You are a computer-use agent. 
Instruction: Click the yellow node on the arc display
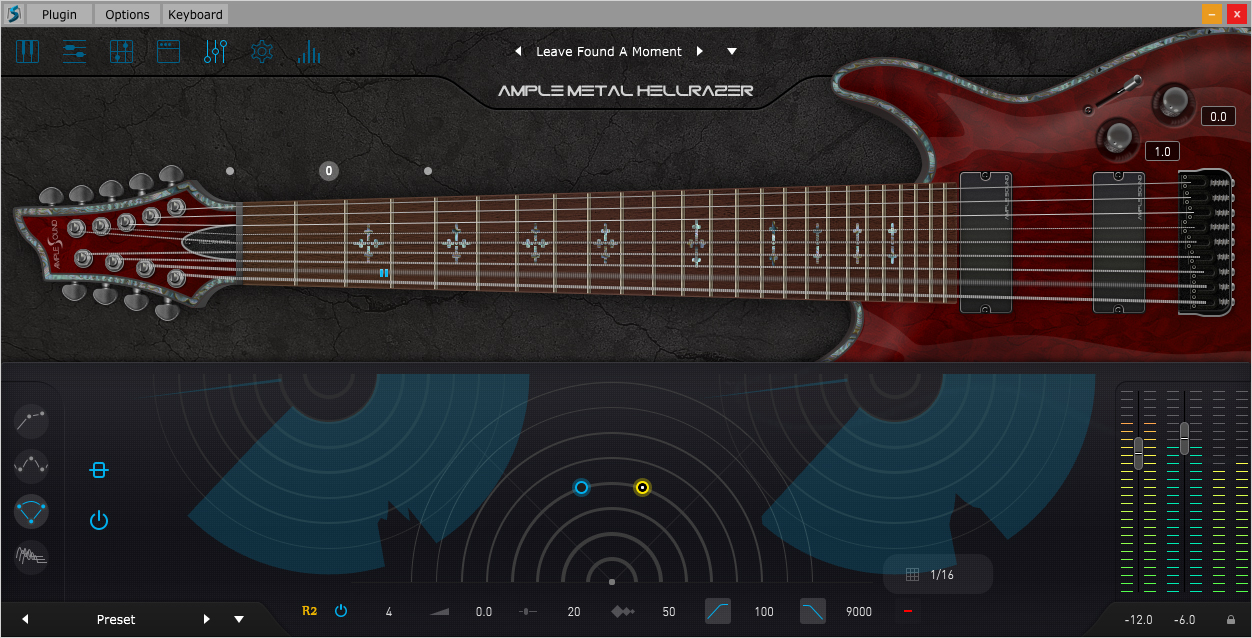click(642, 488)
